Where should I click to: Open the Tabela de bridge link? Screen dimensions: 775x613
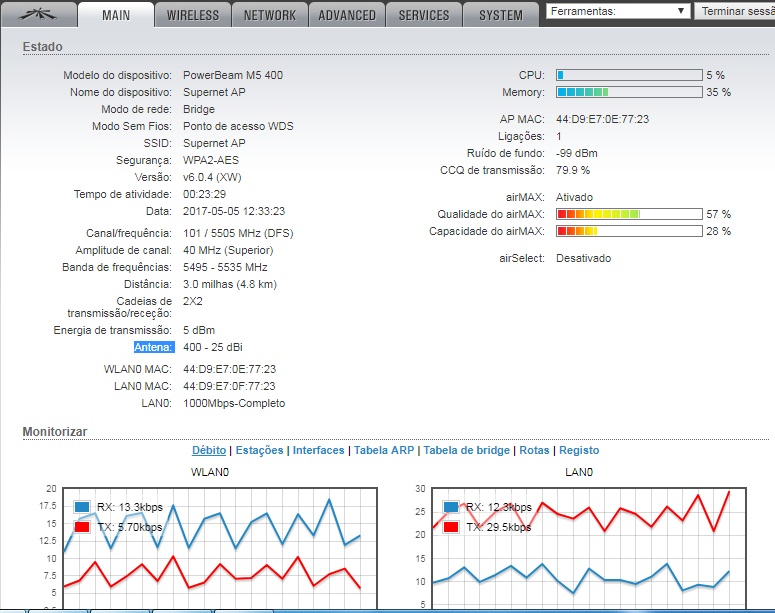point(467,450)
